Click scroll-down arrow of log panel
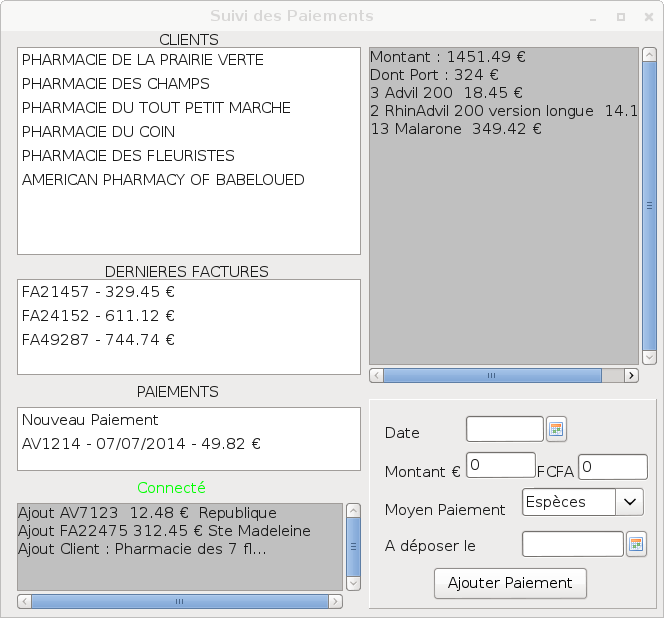The width and height of the screenshot is (664, 618). tap(353, 584)
